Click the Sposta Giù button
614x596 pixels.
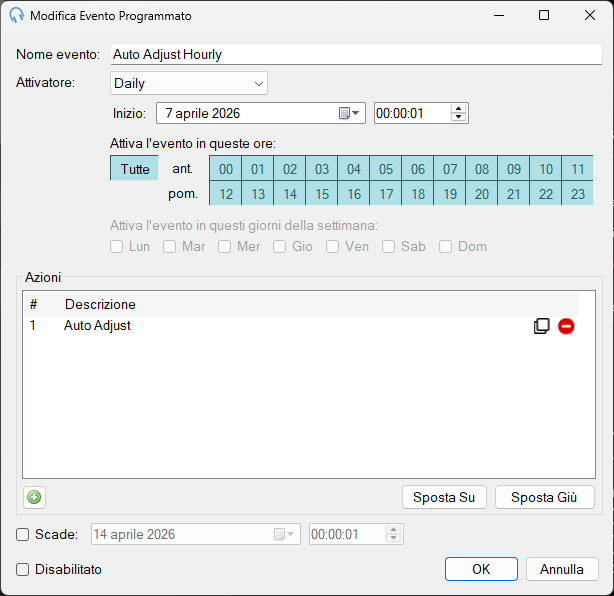545,497
